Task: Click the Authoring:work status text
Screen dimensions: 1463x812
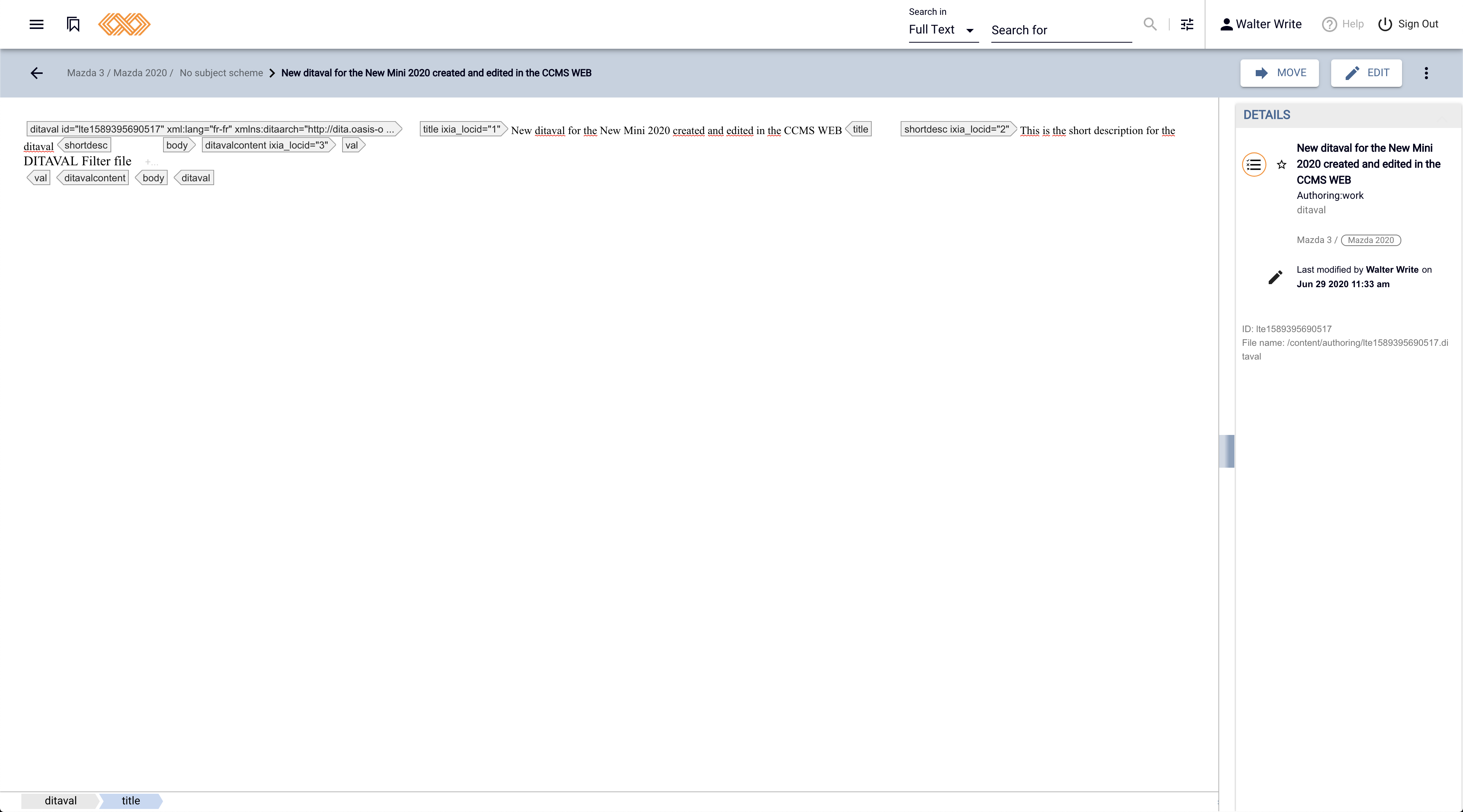Action: pos(1330,195)
